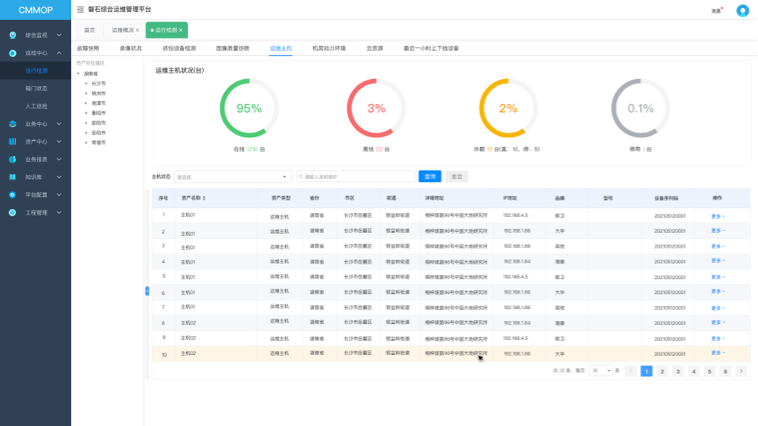Click the 业务中心 sidebar icon
This screenshot has height=426, width=758.
pyautogui.click(x=13, y=124)
